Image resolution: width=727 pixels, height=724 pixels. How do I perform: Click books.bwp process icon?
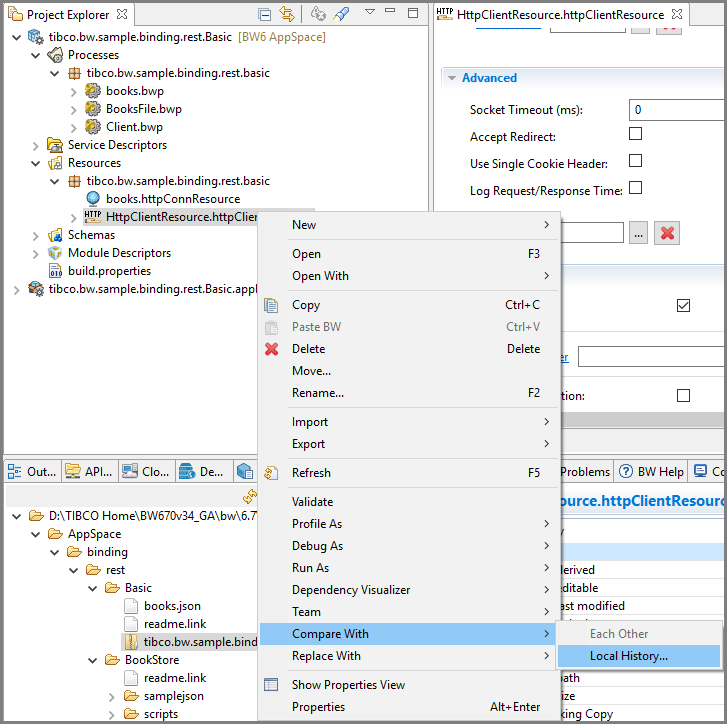pos(93,90)
